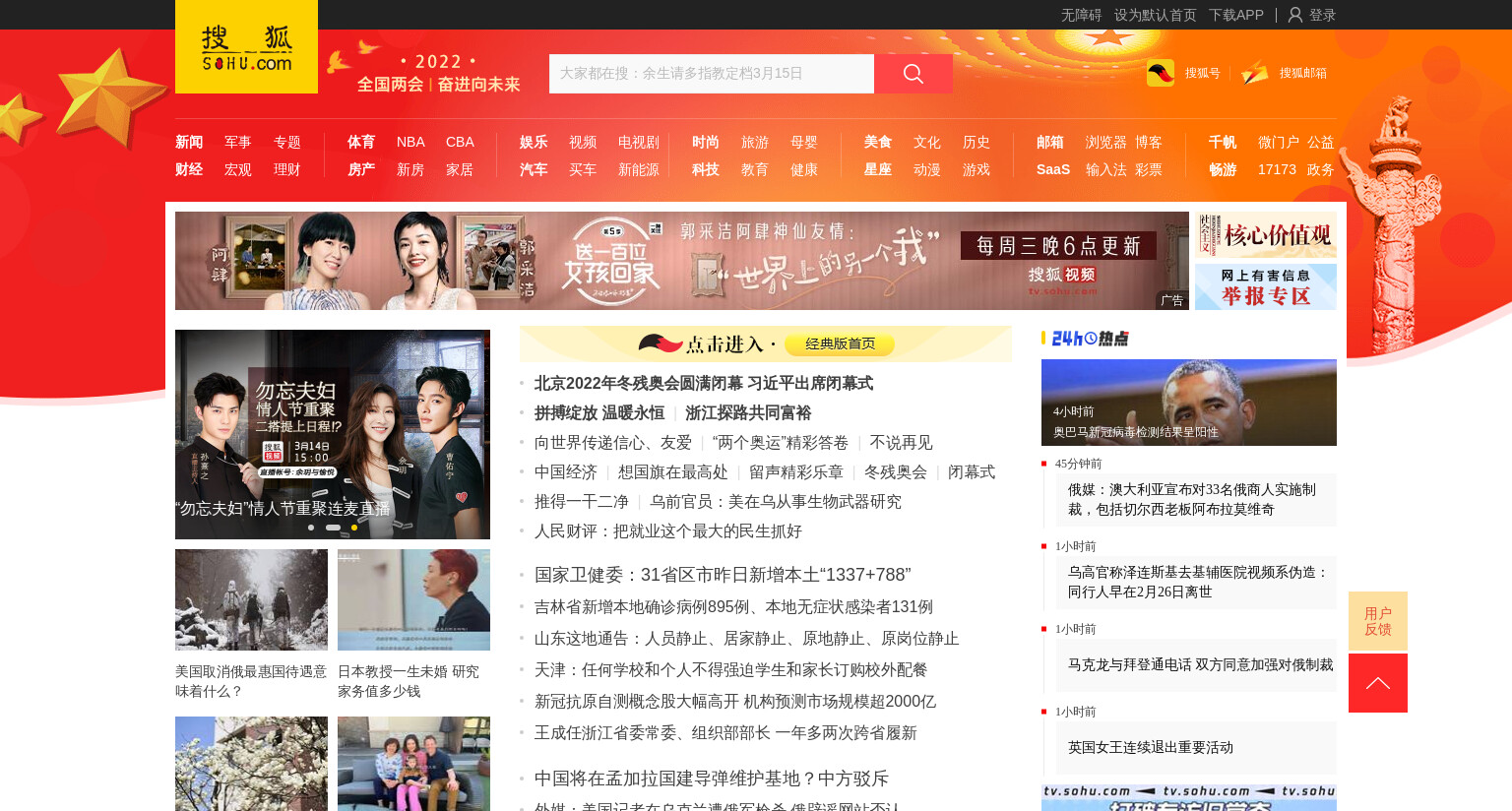Image resolution: width=1512 pixels, height=811 pixels.
Task: Open 马克龙与拜登通电话 hot news
Action: 1196,664
